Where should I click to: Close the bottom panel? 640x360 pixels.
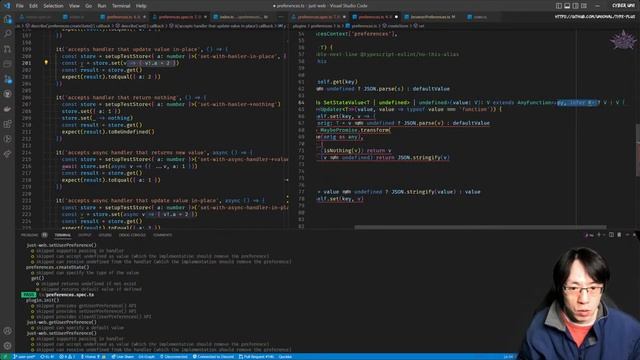(x=635, y=235)
